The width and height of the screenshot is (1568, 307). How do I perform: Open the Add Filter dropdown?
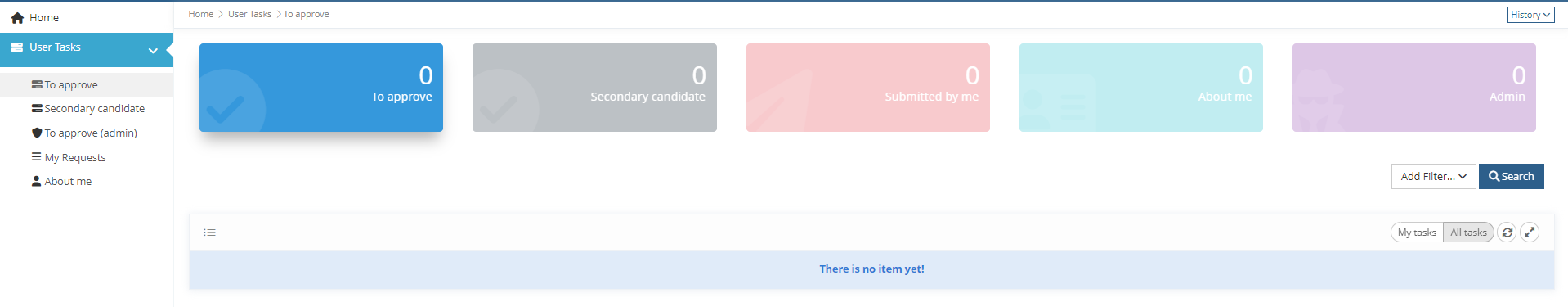click(x=1434, y=176)
